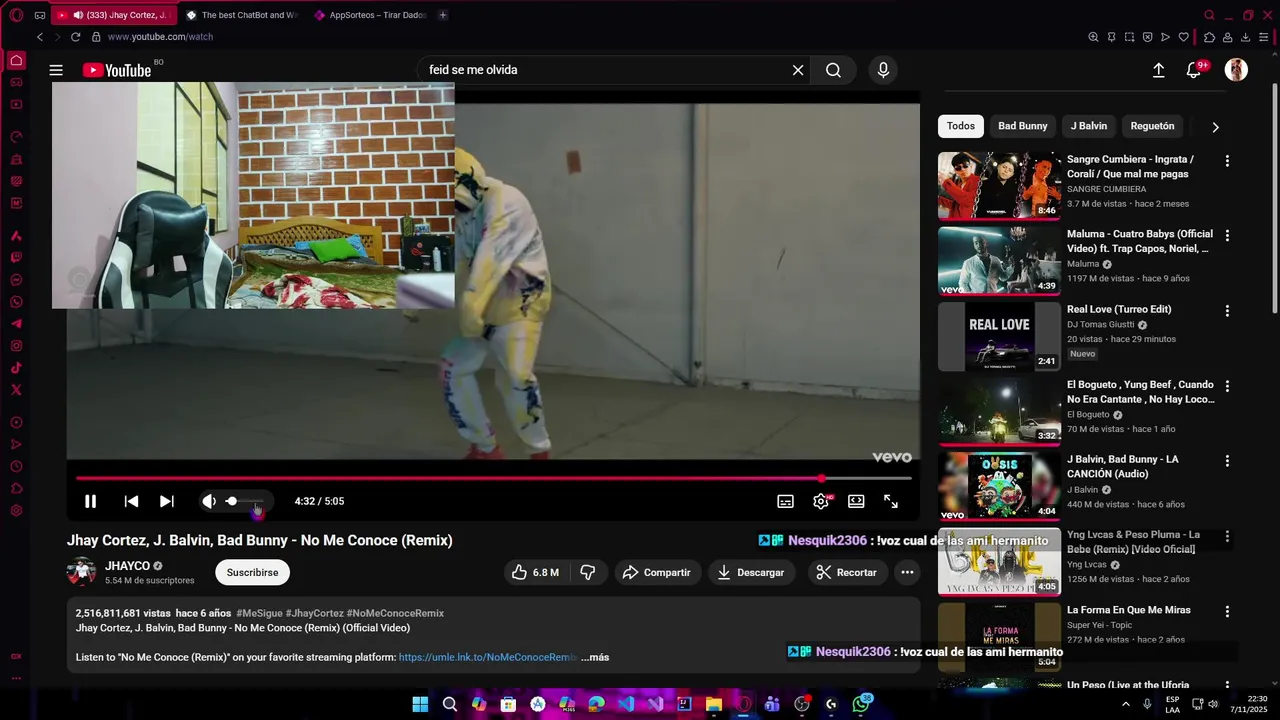Open the YouTube notifications bell
The image size is (1280, 720).
pos(1194,70)
